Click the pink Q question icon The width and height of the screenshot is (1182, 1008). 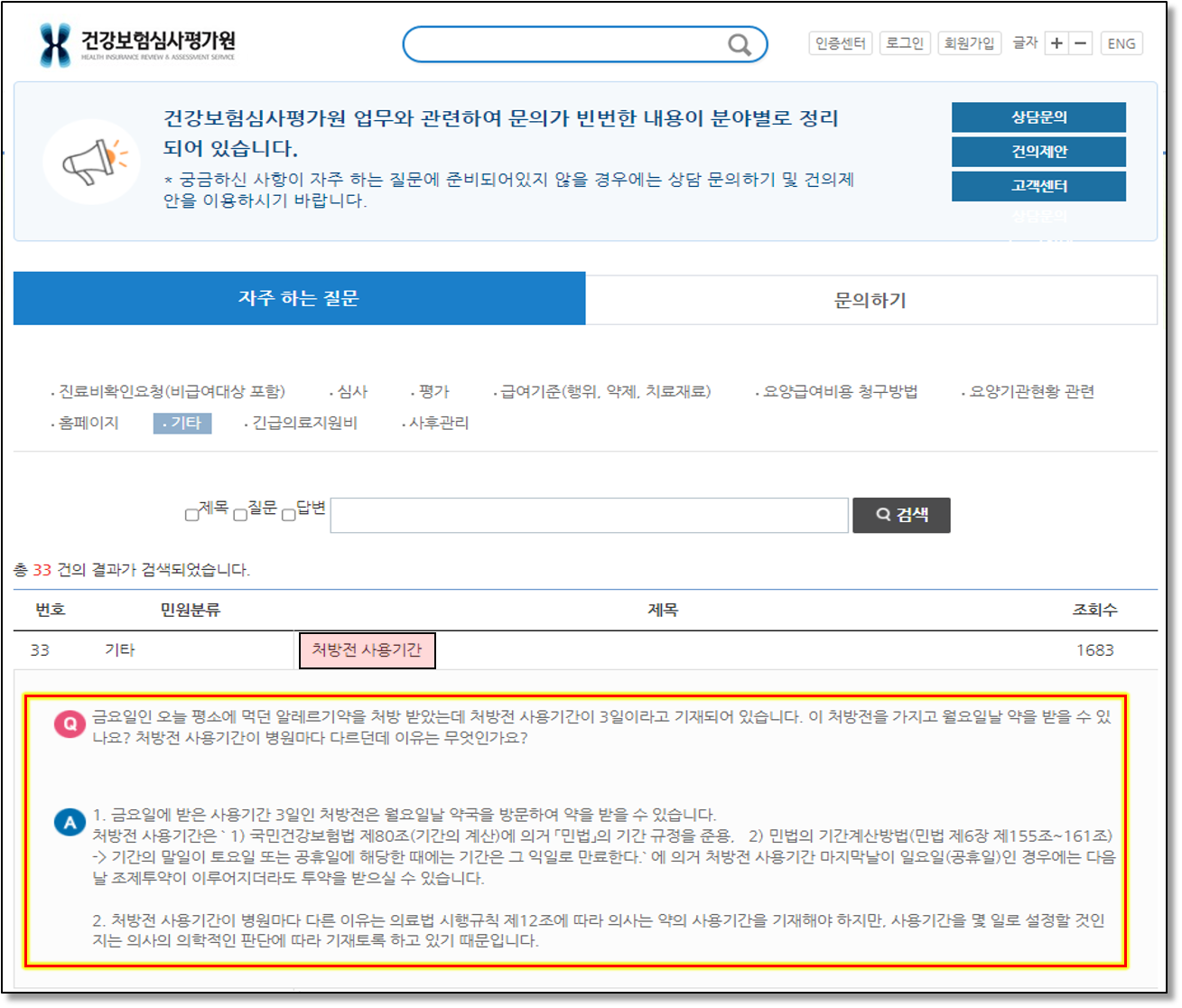pos(70,723)
